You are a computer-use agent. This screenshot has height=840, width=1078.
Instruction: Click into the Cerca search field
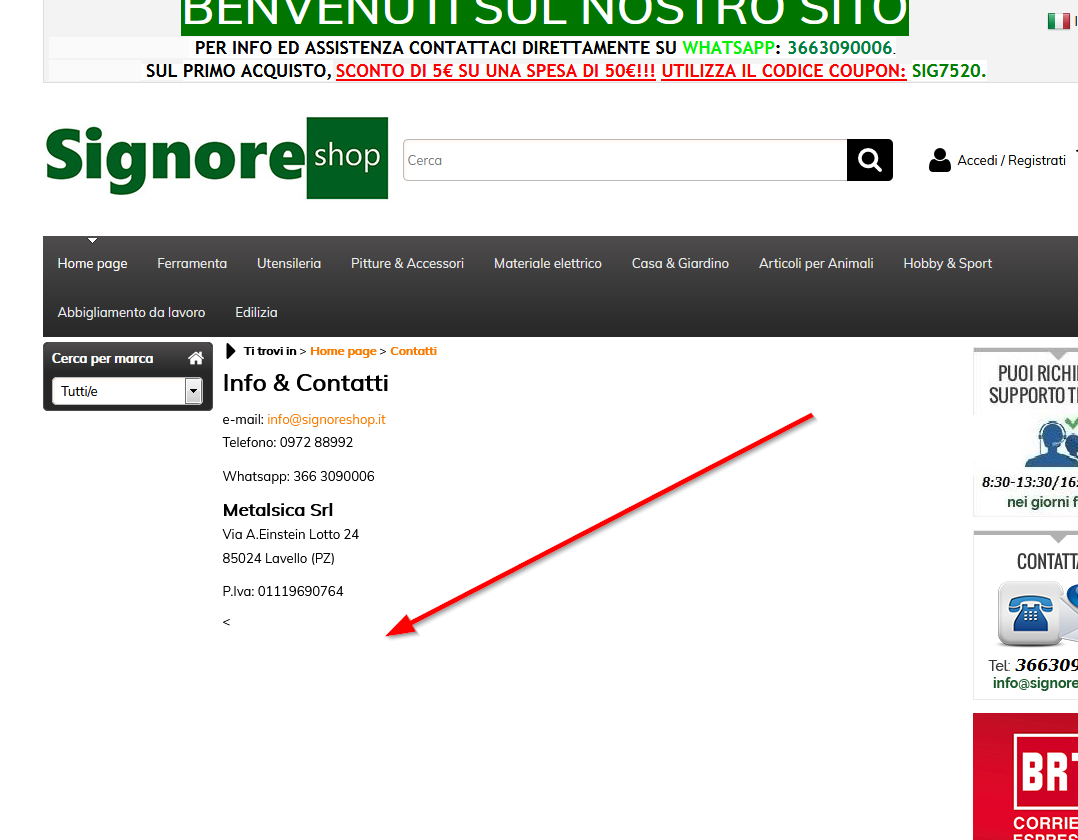pyautogui.click(x=625, y=160)
